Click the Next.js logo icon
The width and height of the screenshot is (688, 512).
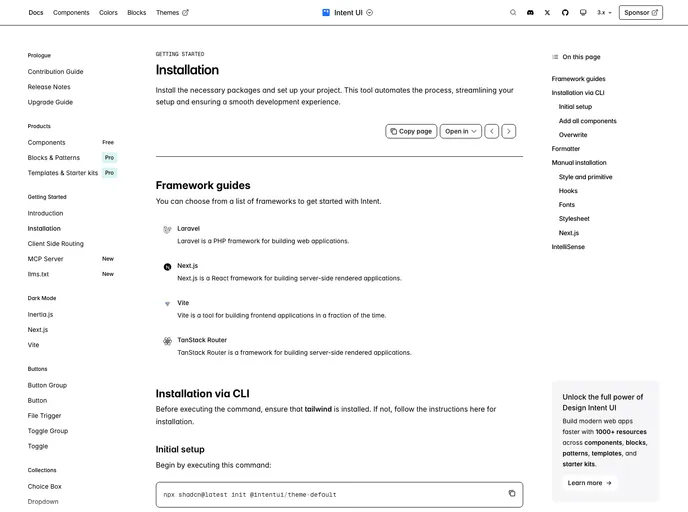pos(167,267)
